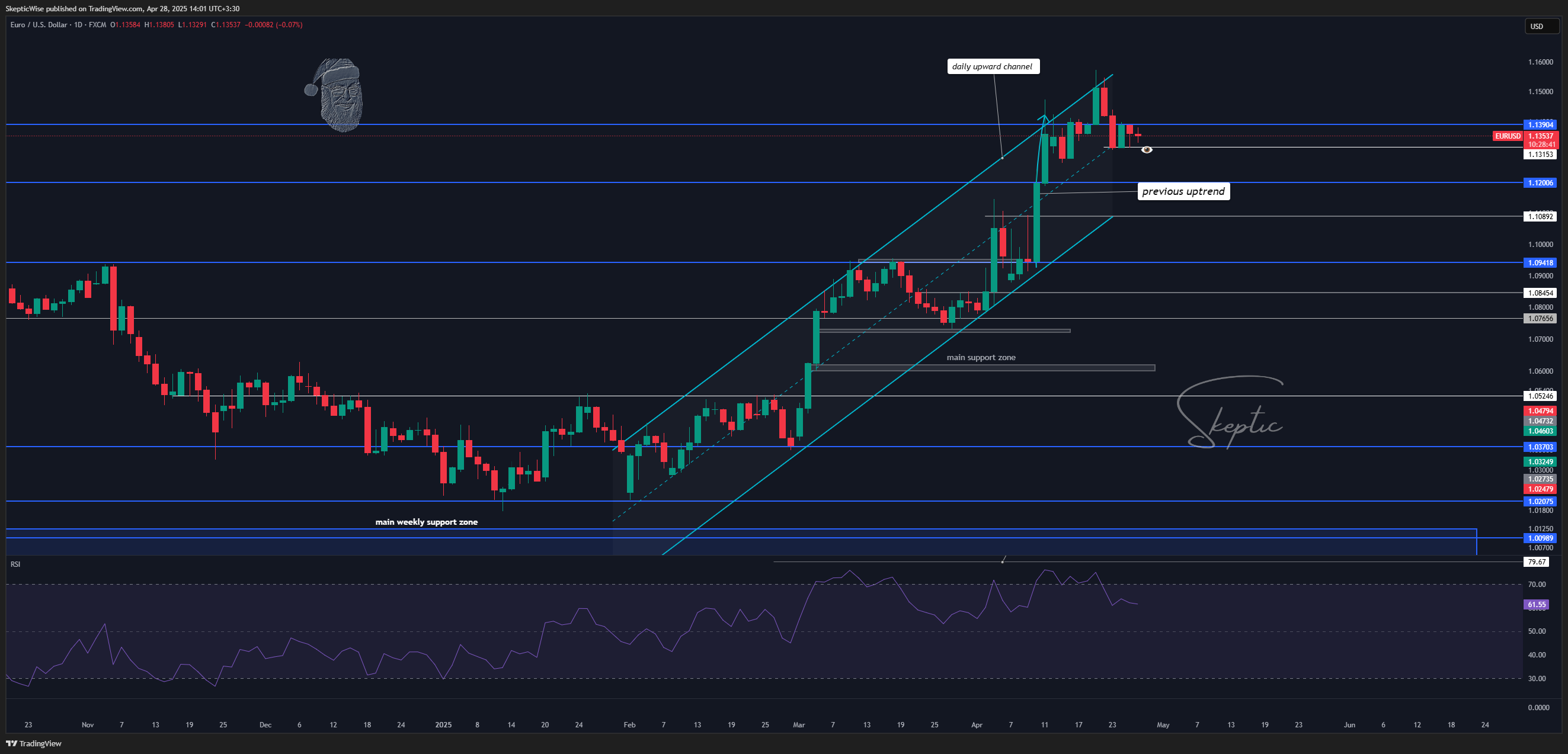Click the 'Nov' label on the time axis
This screenshot has width=1568, height=754.
click(88, 725)
